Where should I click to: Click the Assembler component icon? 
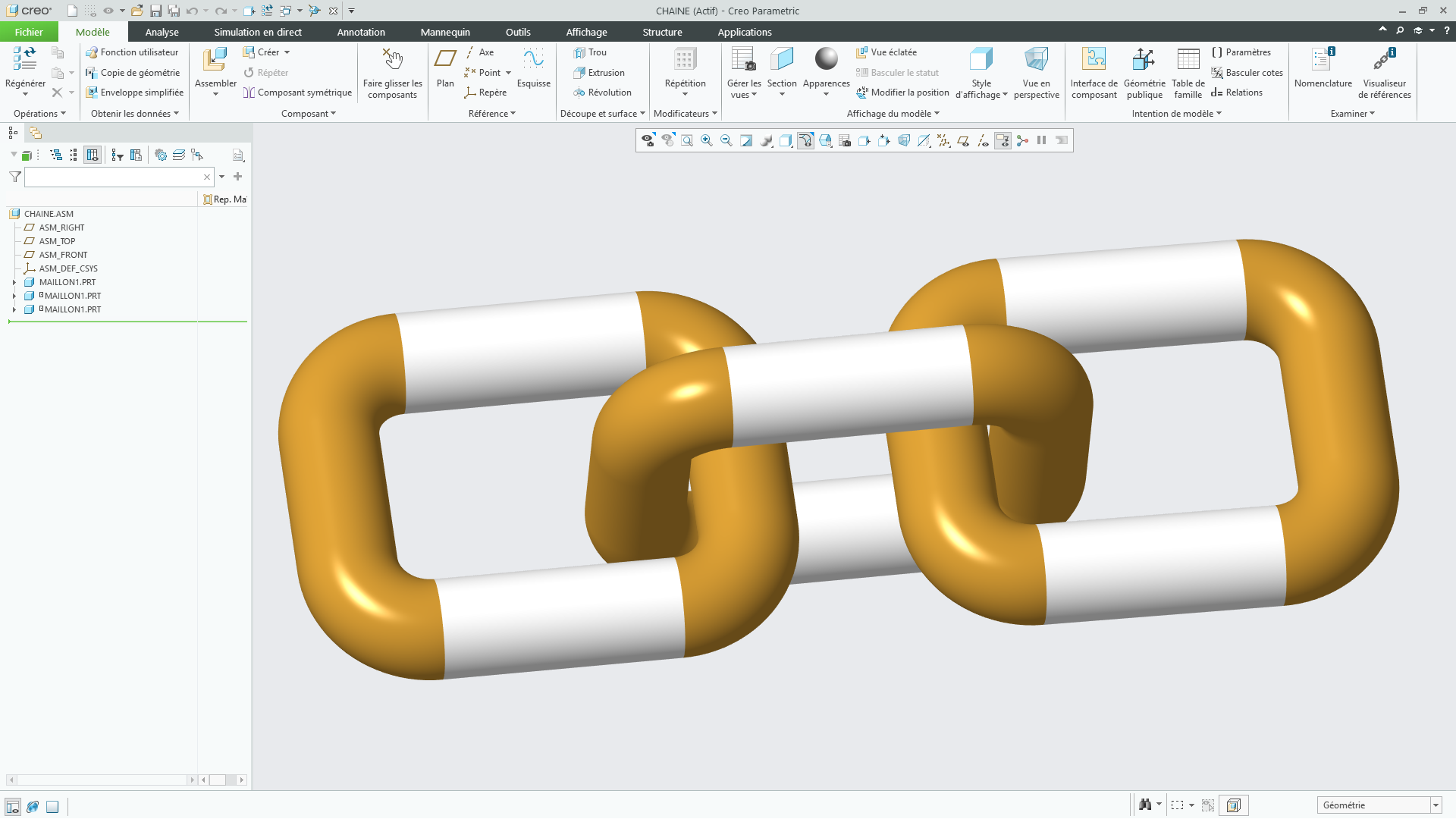pyautogui.click(x=215, y=59)
